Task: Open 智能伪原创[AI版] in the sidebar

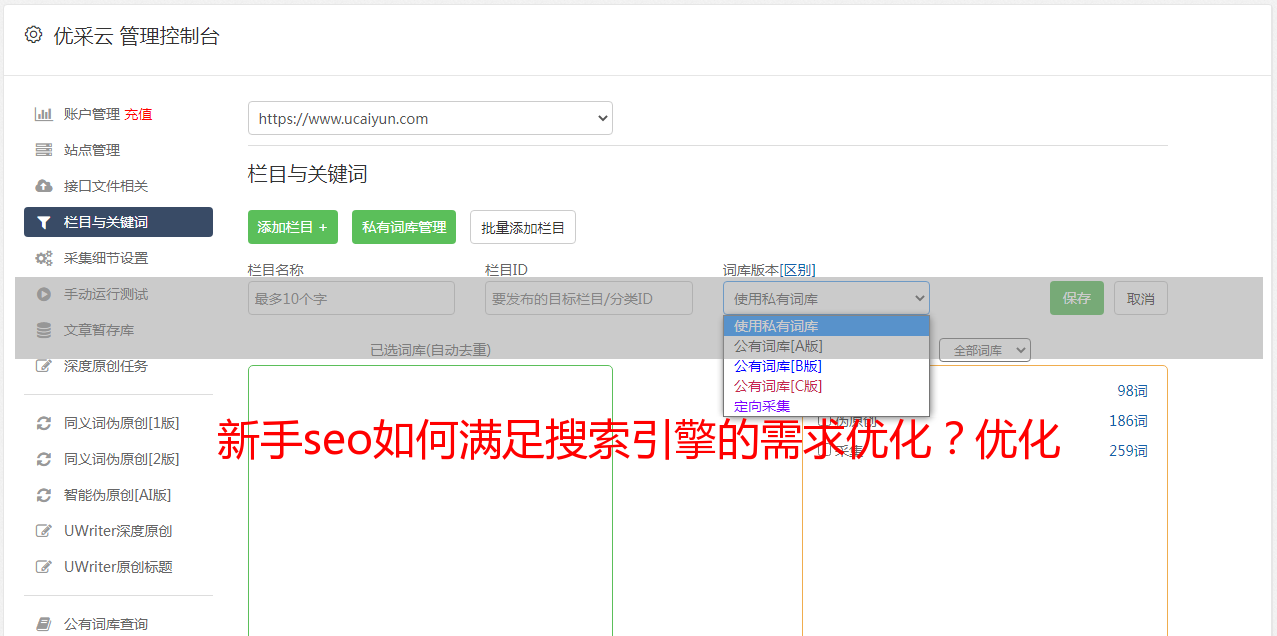Action: click(x=118, y=495)
